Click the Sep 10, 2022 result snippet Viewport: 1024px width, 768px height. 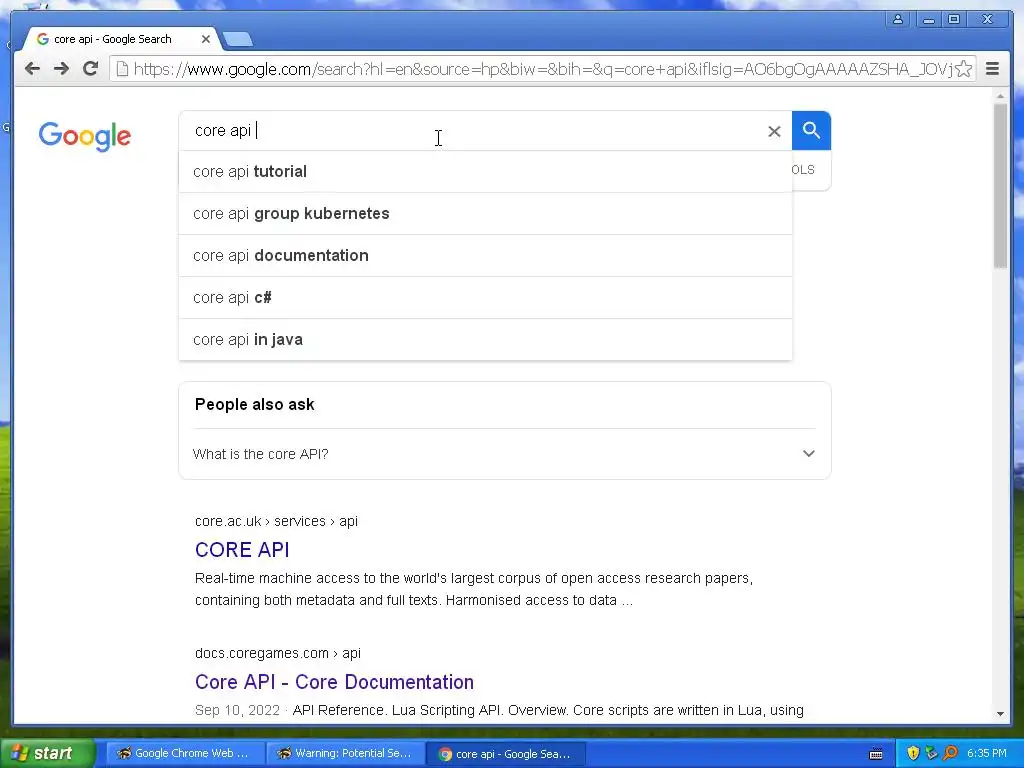pyautogui.click(x=499, y=711)
